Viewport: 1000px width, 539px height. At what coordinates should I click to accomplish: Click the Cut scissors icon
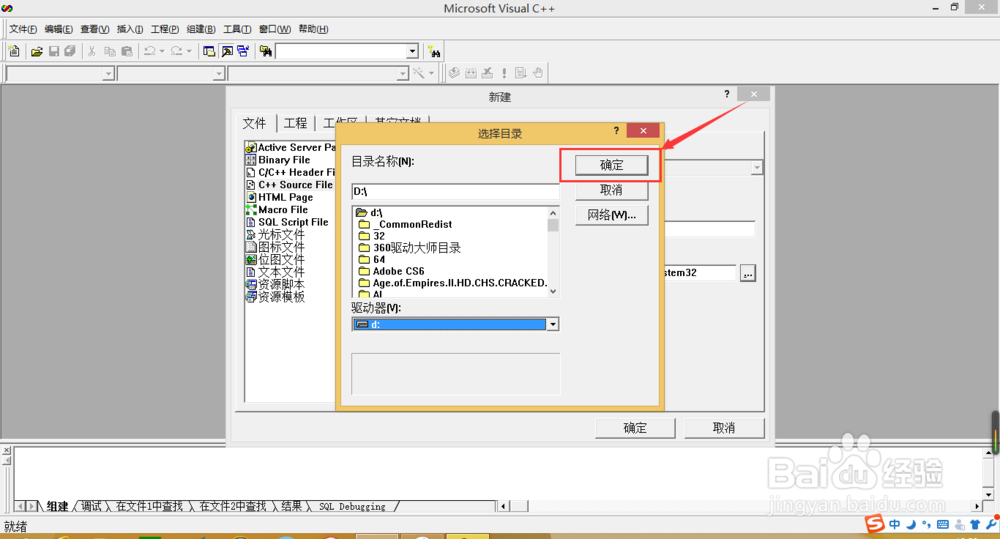[x=92, y=51]
